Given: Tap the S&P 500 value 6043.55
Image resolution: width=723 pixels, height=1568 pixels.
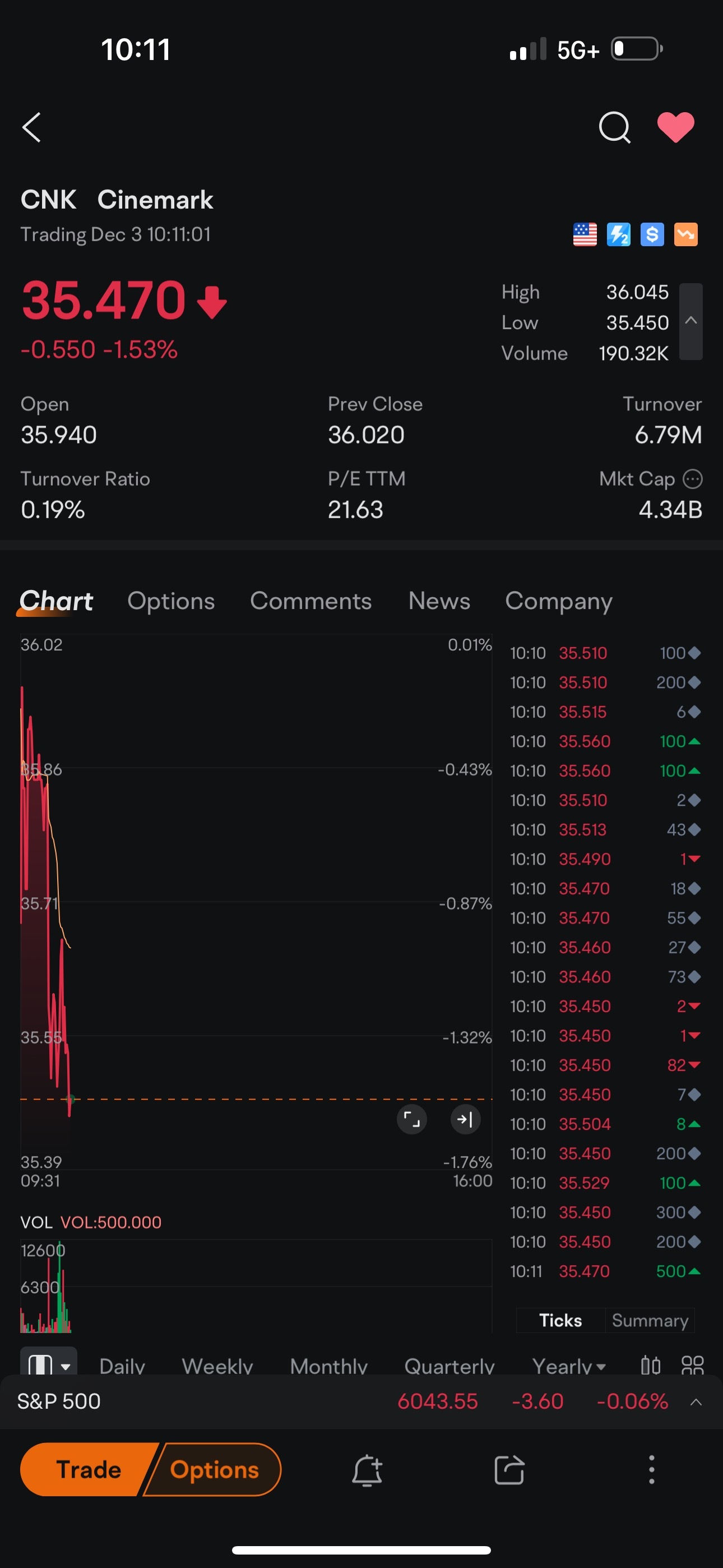Looking at the screenshot, I should coord(438,1401).
